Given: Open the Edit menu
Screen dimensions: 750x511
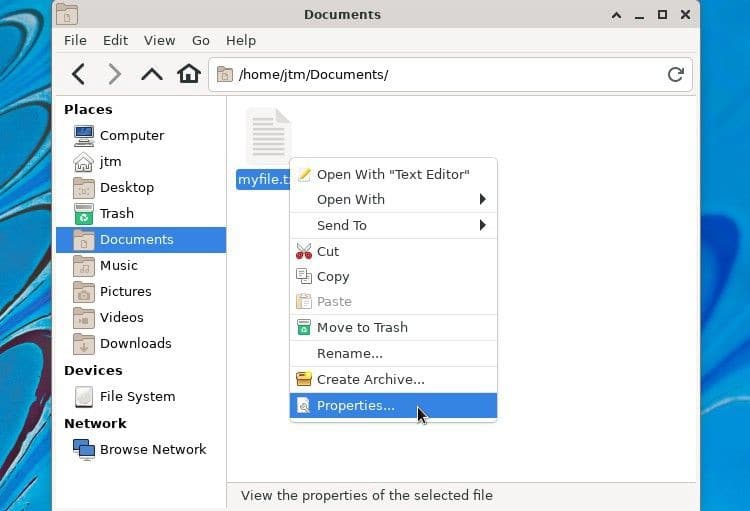Looking at the screenshot, I should tap(115, 40).
